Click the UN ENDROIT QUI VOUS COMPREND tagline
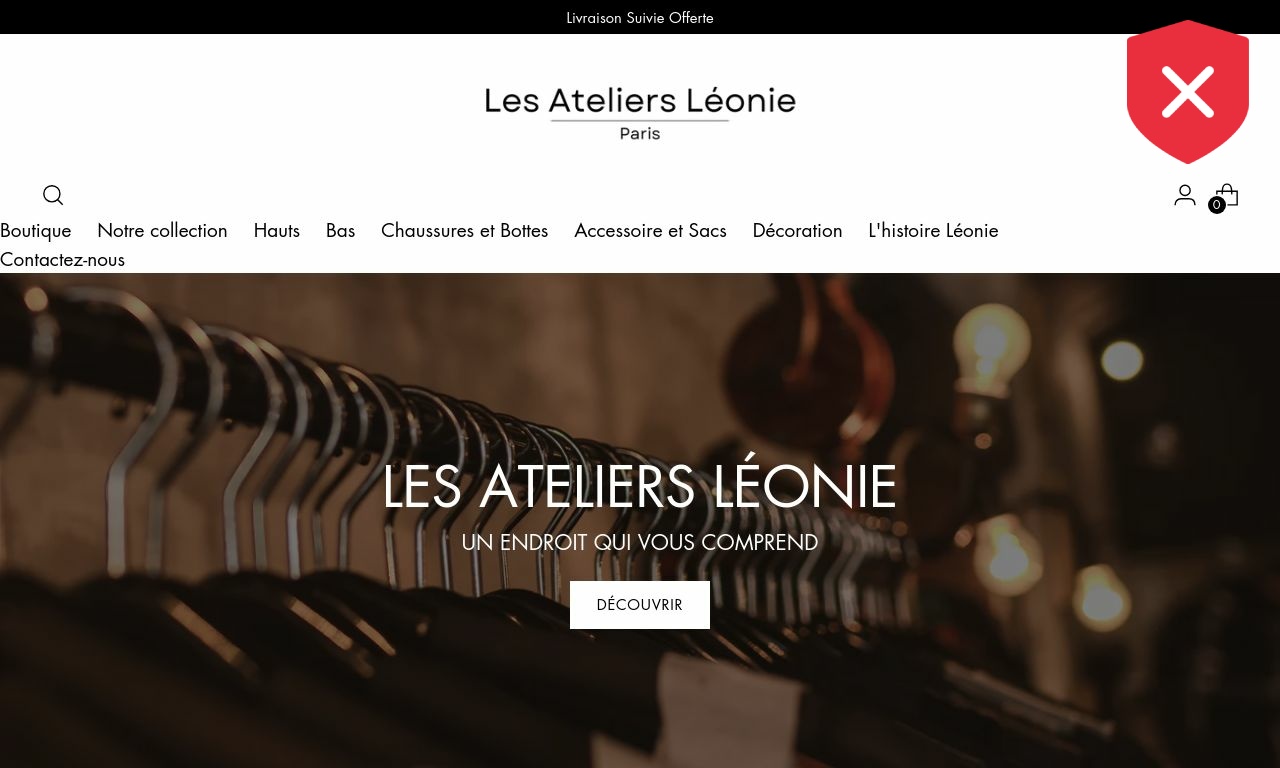 pyautogui.click(x=640, y=542)
